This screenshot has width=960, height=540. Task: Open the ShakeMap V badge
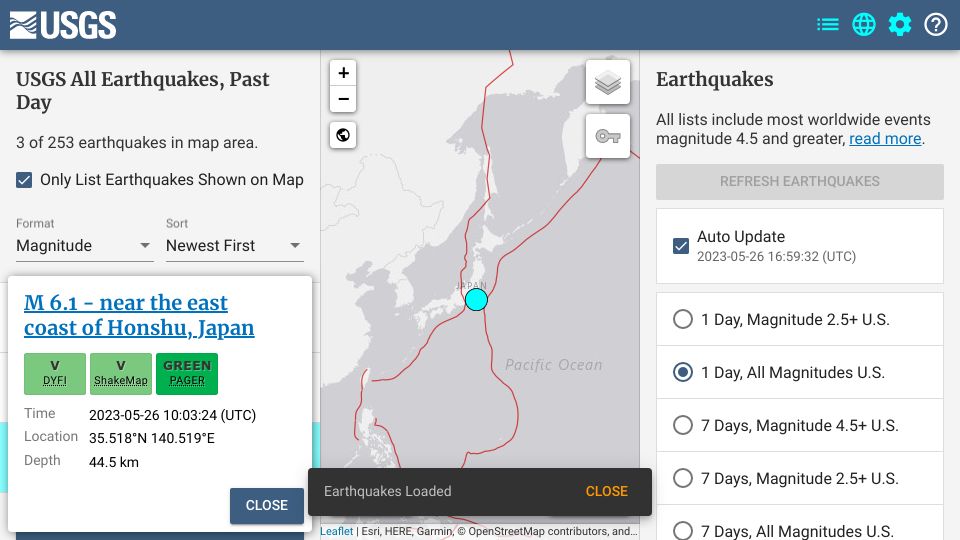(121, 373)
